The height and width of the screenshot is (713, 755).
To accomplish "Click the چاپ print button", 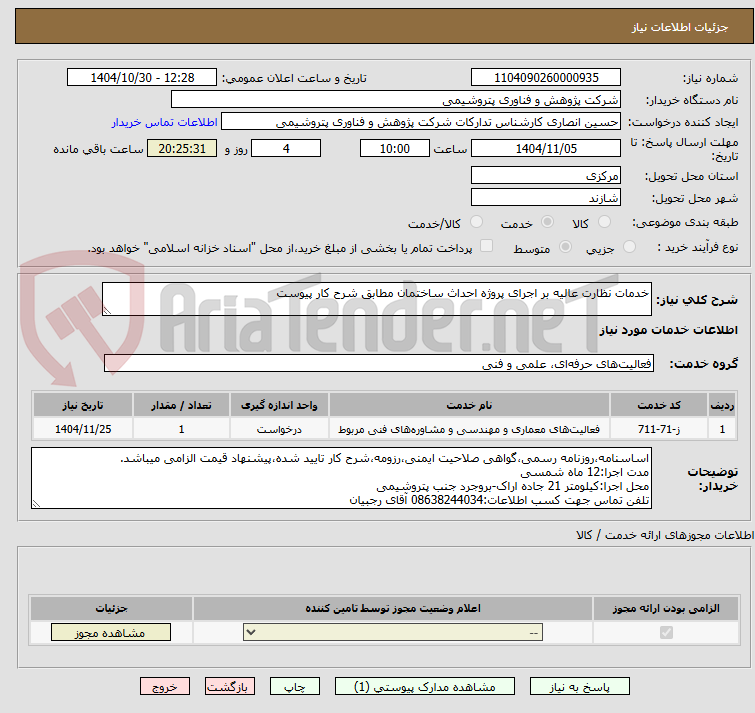I will coord(295,687).
